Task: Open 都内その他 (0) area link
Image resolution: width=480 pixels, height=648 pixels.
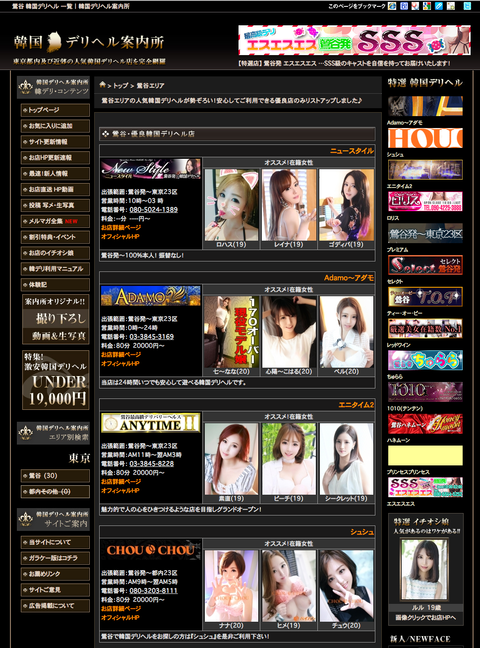Action: pyautogui.click(x=55, y=491)
